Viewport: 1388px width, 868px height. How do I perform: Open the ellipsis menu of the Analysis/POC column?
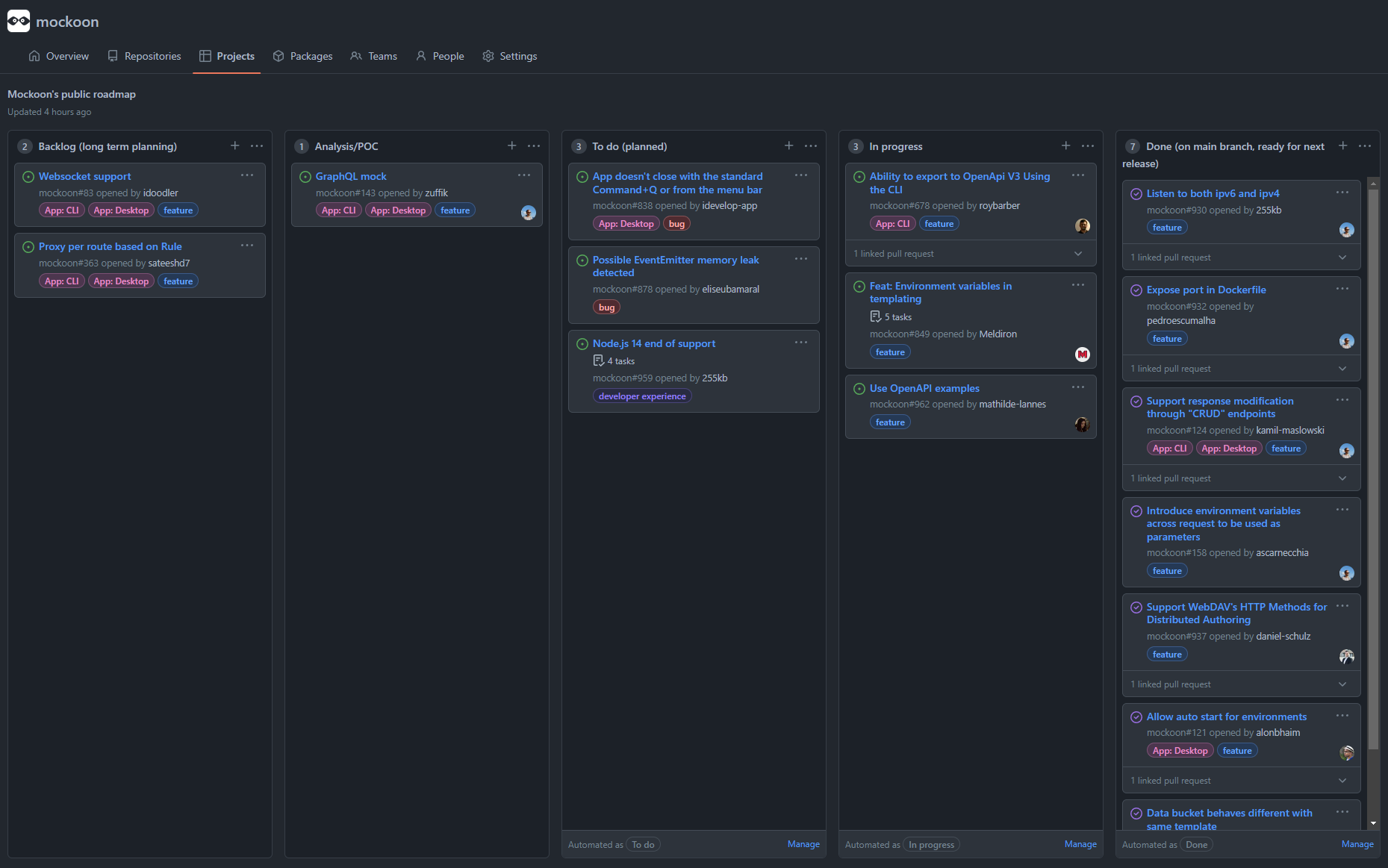534,146
